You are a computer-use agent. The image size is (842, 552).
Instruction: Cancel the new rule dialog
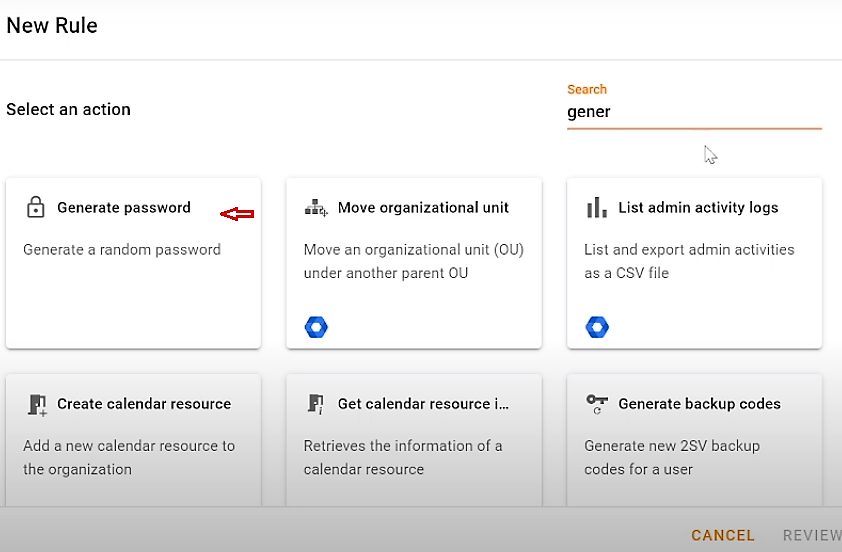[x=723, y=535]
